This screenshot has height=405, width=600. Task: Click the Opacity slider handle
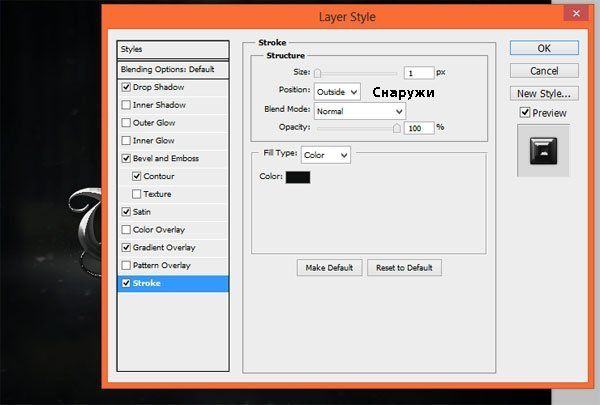coord(397,128)
